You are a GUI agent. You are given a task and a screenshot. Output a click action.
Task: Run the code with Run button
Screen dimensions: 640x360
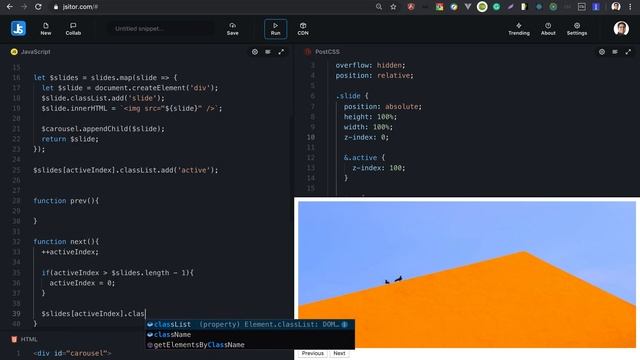click(x=276, y=29)
